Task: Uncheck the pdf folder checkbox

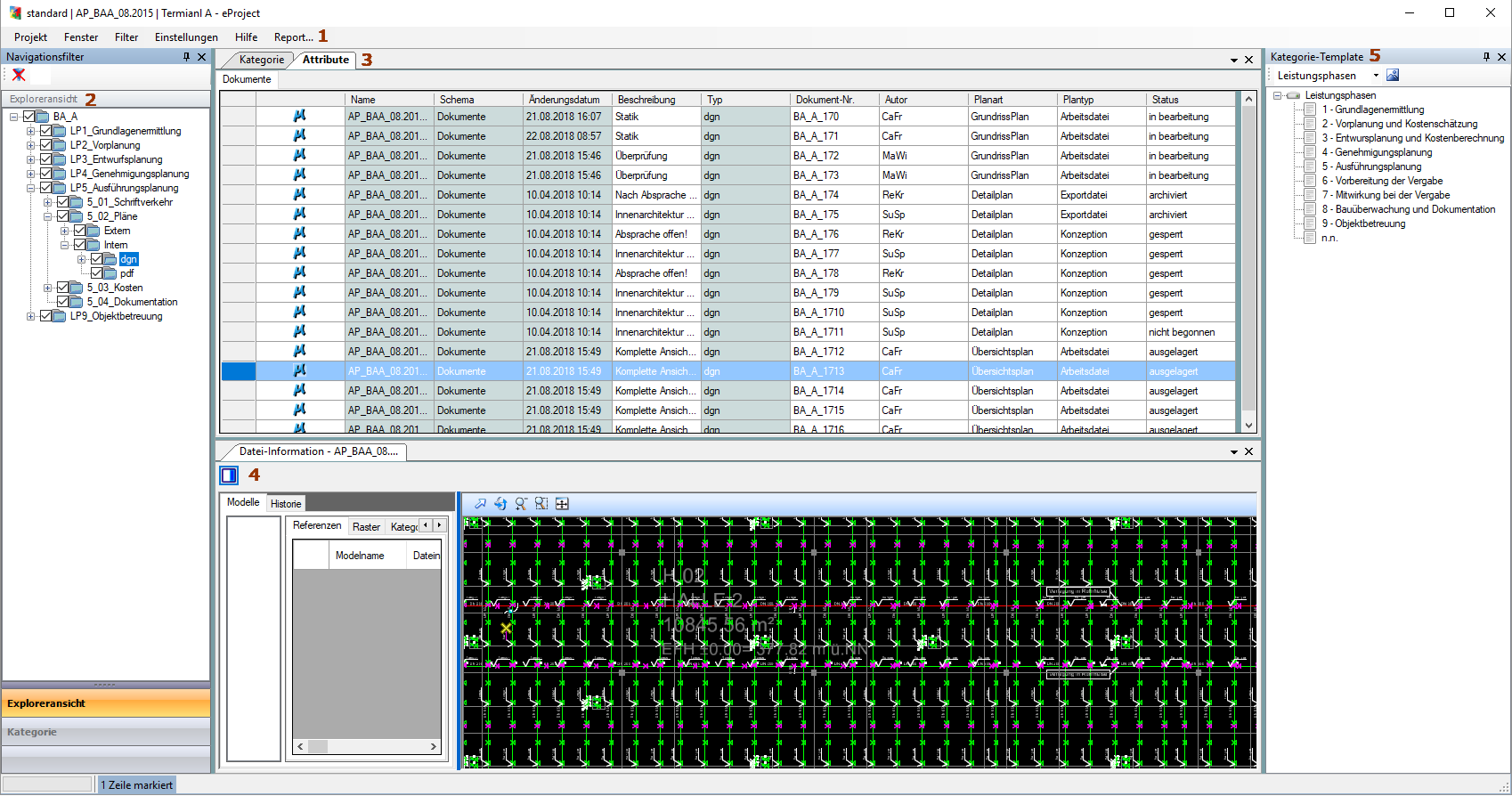Action: tap(97, 273)
